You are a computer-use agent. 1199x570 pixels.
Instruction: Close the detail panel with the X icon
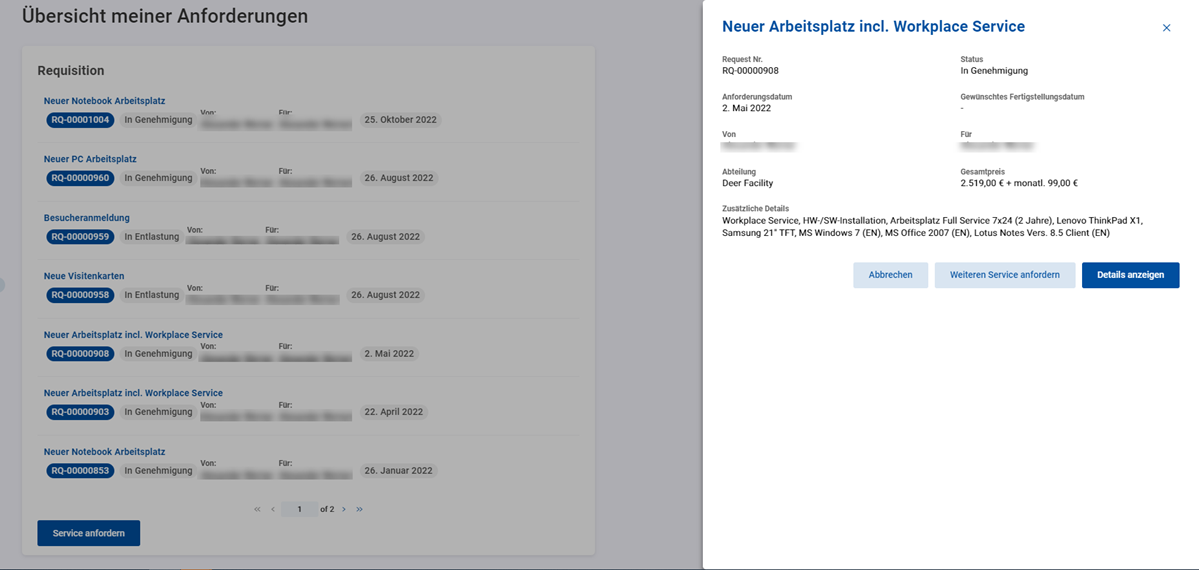1166,28
